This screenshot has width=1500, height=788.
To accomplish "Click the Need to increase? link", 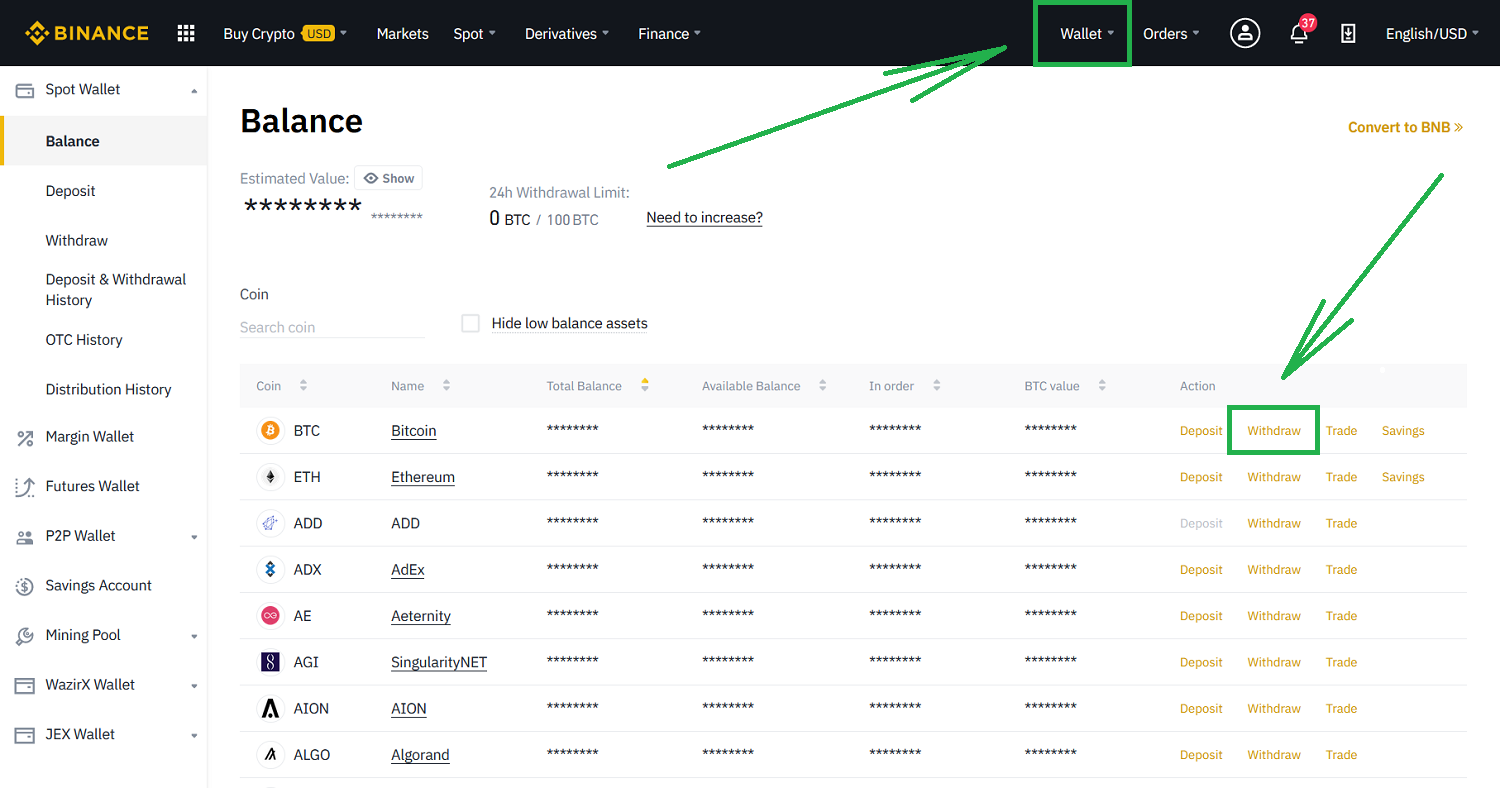I will coord(704,218).
